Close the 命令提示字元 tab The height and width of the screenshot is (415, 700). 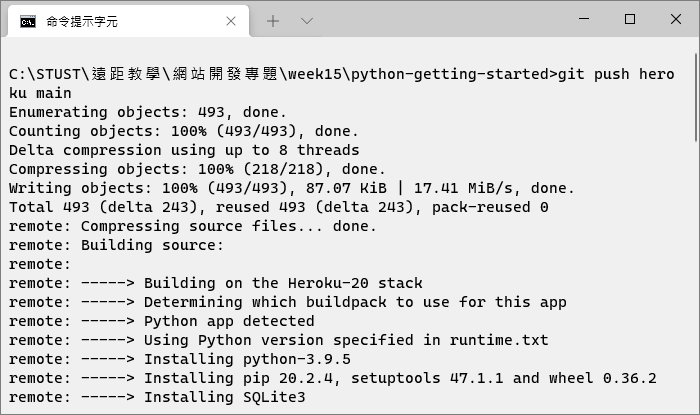[231, 20]
